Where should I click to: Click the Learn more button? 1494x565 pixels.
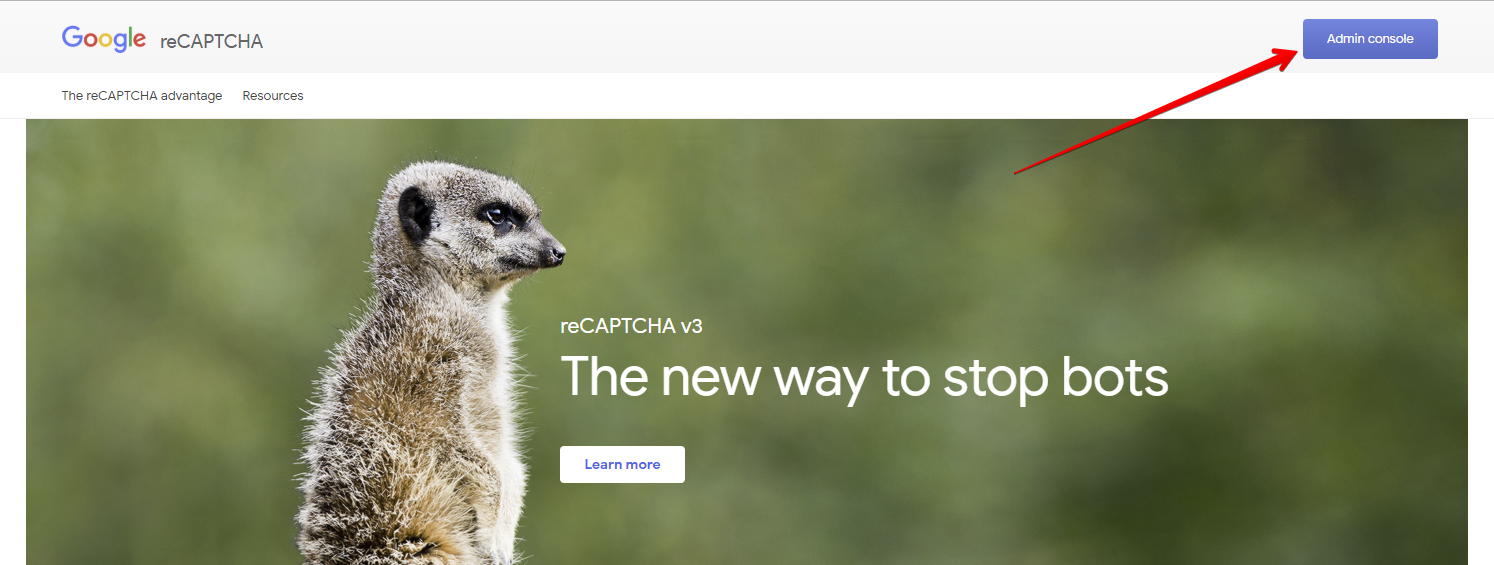coord(622,464)
